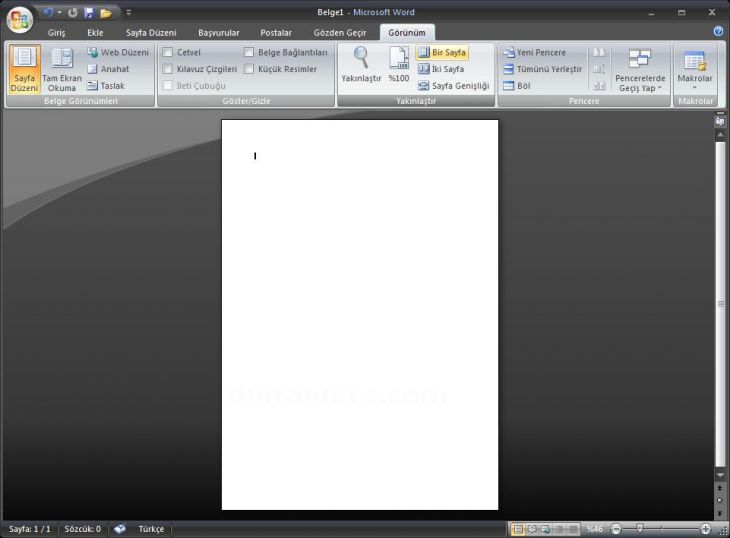This screenshot has width=730, height=538.
Task: Switch to Web Düzeni view
Action: [x=118, y=52]
